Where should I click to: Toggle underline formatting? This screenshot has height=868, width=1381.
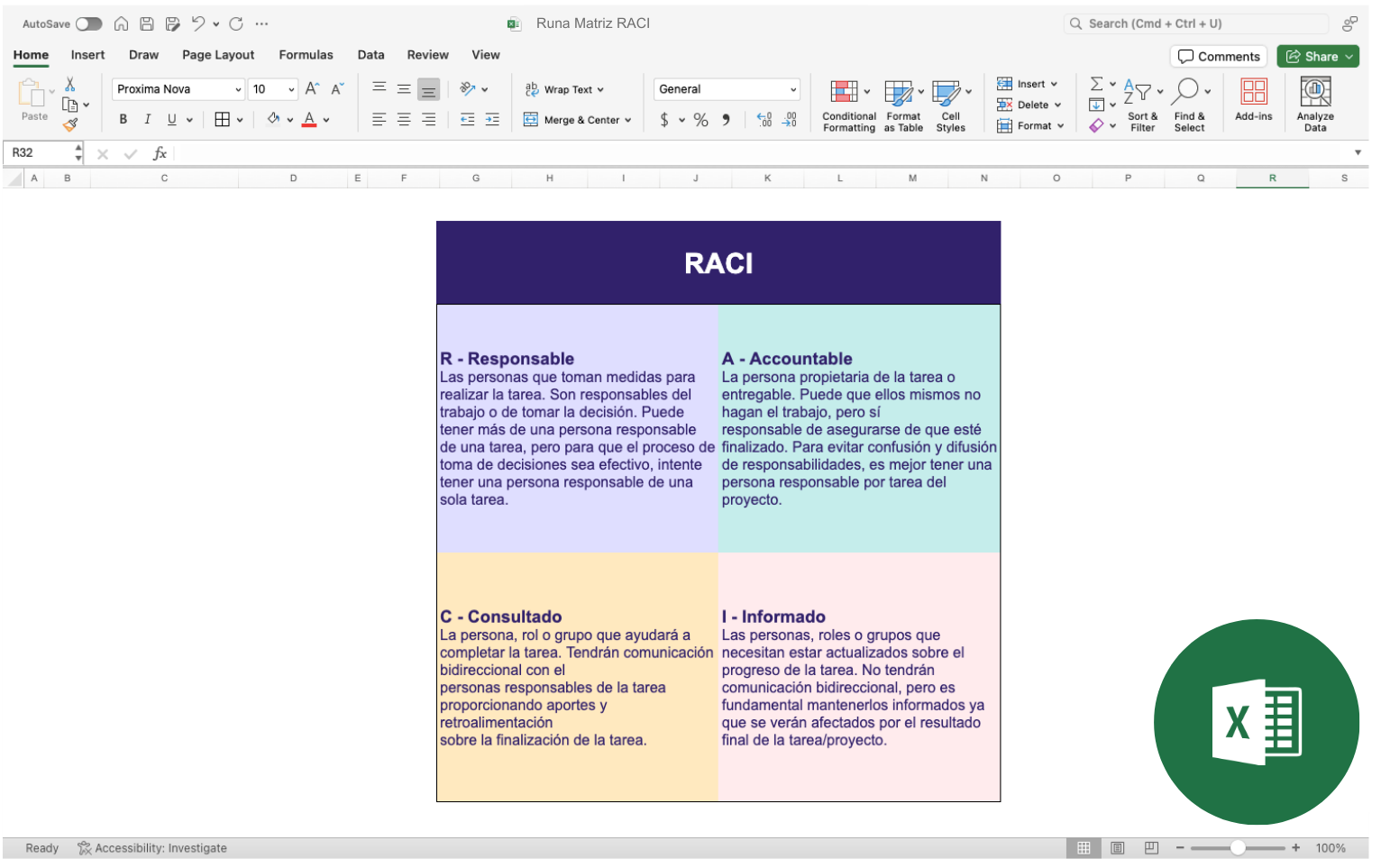[x=170, y=118]
